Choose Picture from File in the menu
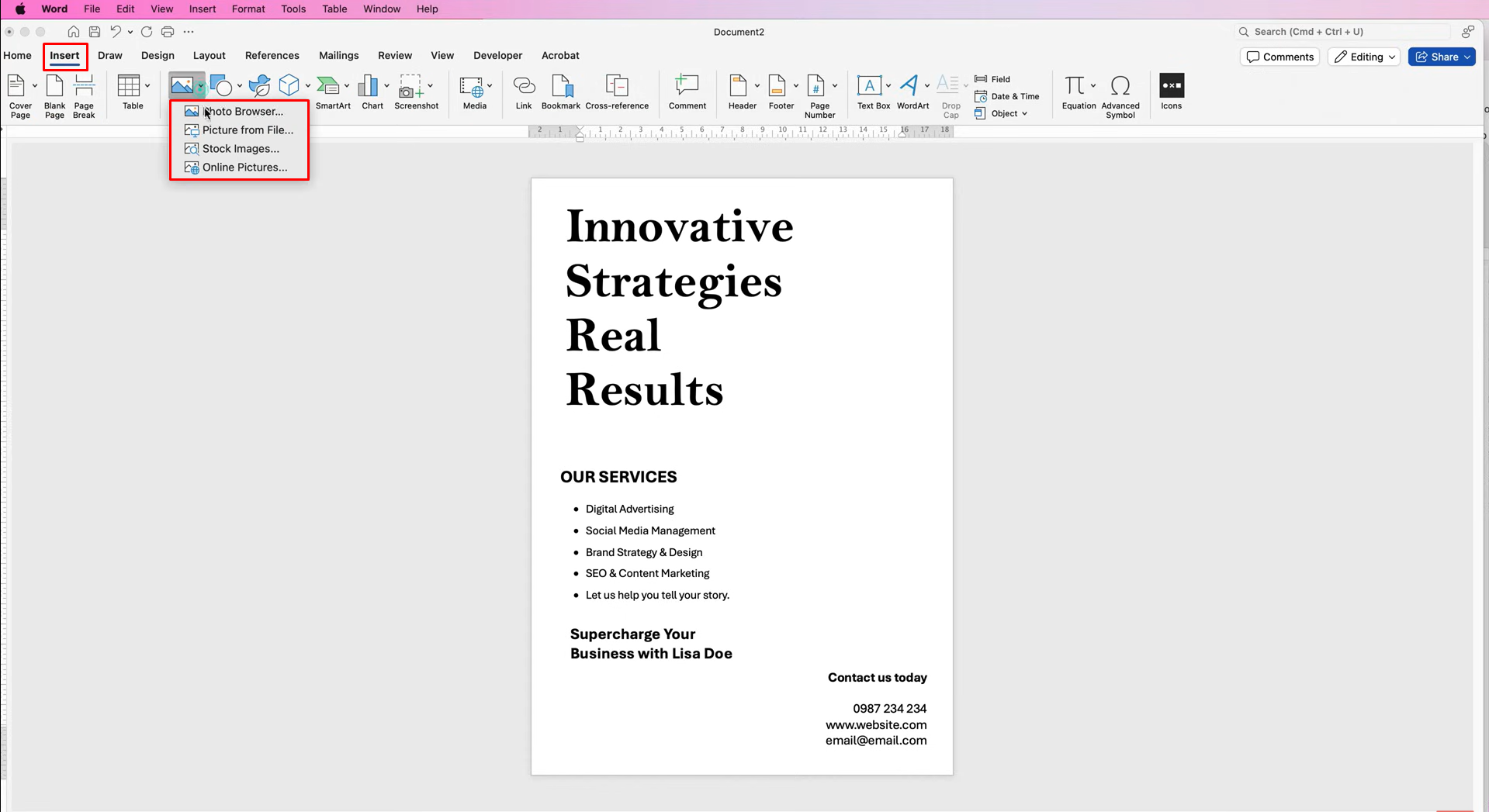Screen dimensions: 1489x812 click(x=247, y=130)
